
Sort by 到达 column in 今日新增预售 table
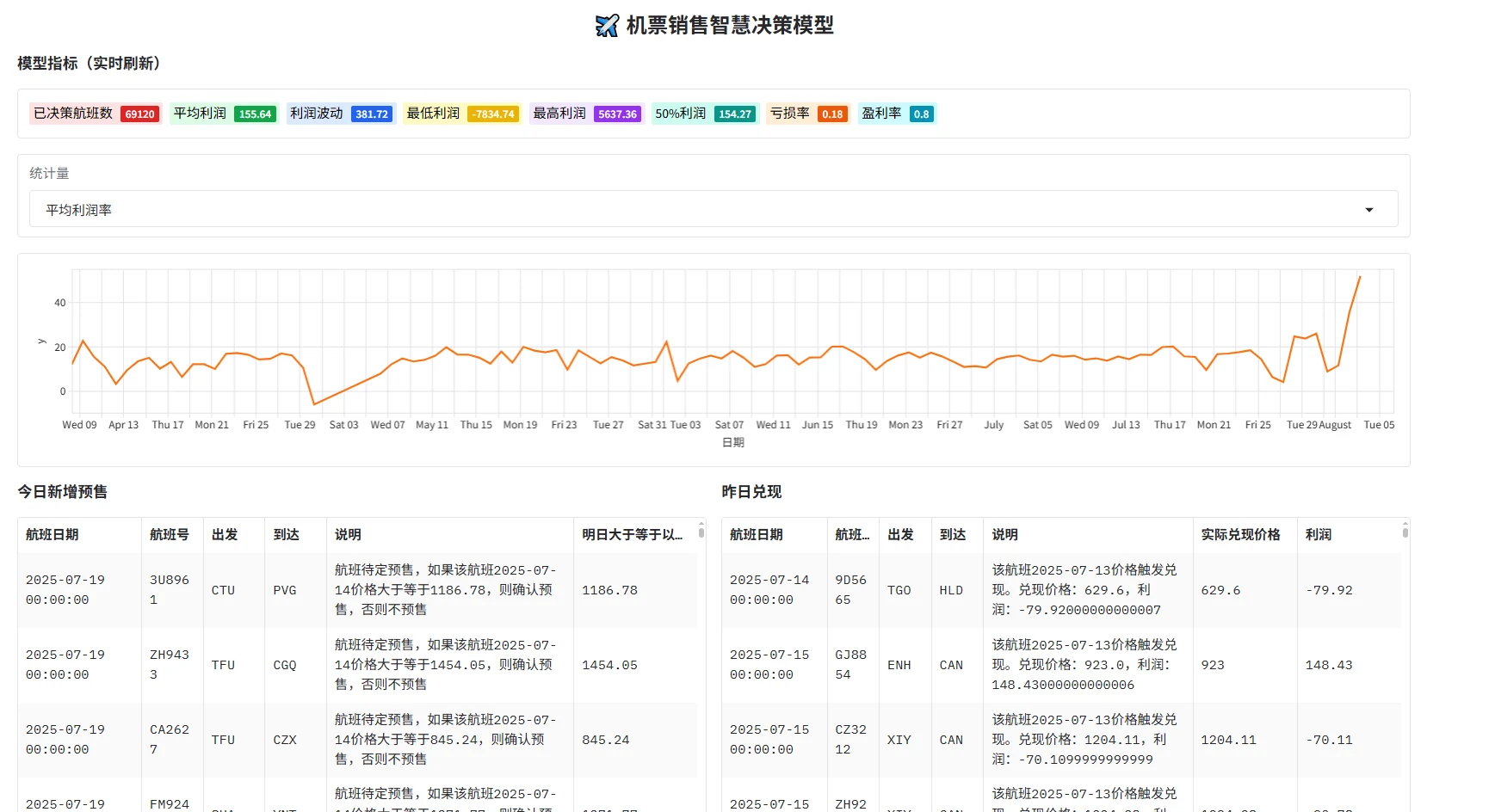point(296,534)
